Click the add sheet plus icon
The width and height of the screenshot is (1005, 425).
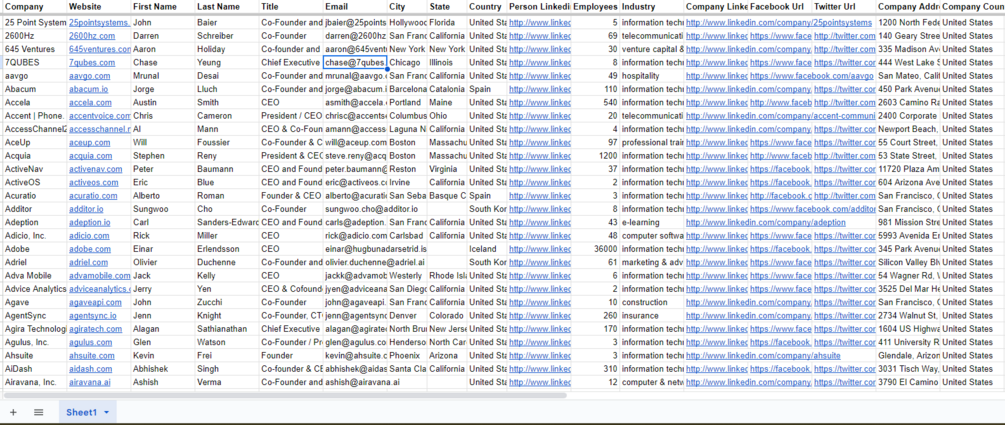coord(13,412)
